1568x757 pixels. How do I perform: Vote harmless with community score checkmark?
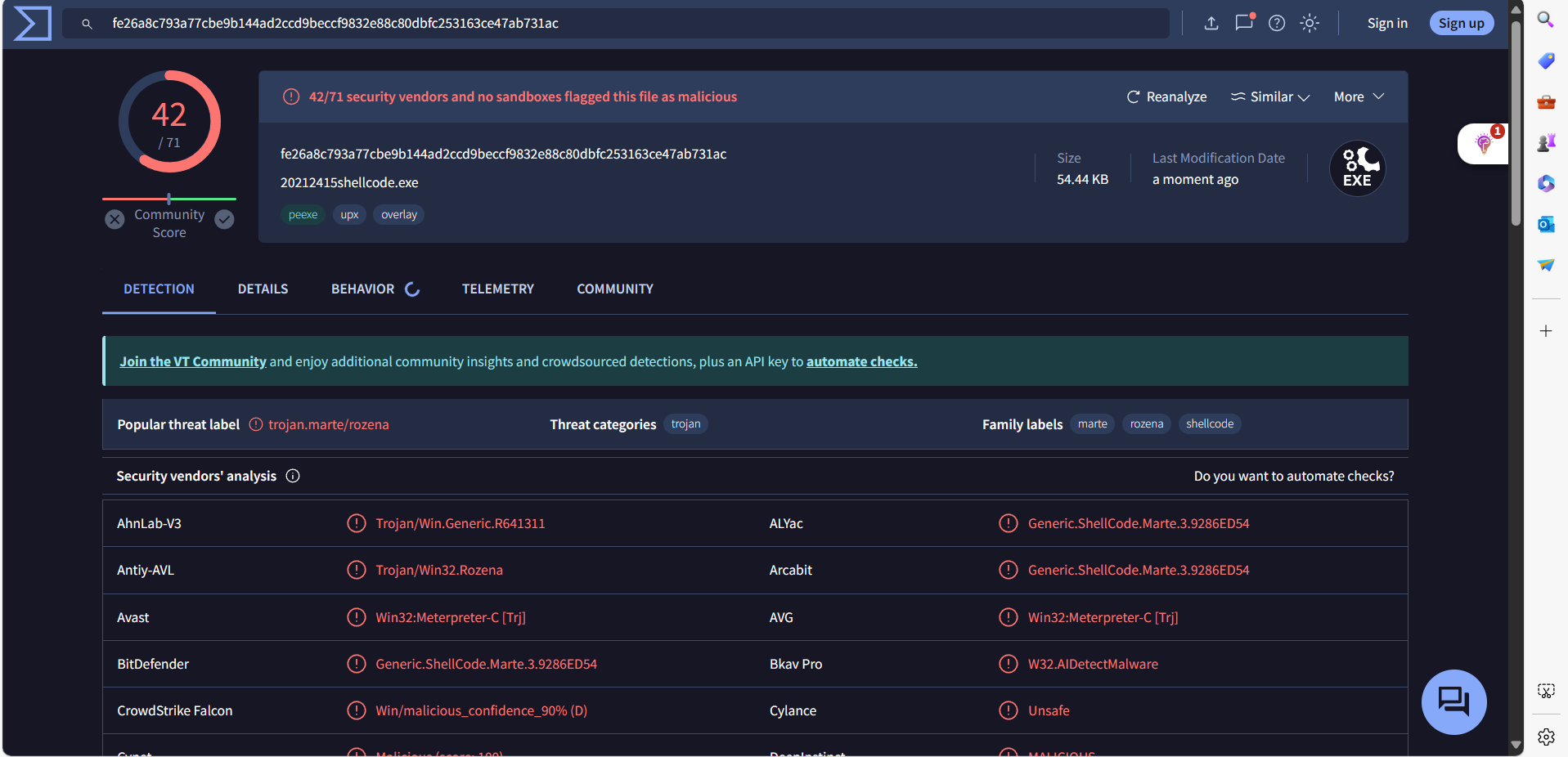coord(224,219)
